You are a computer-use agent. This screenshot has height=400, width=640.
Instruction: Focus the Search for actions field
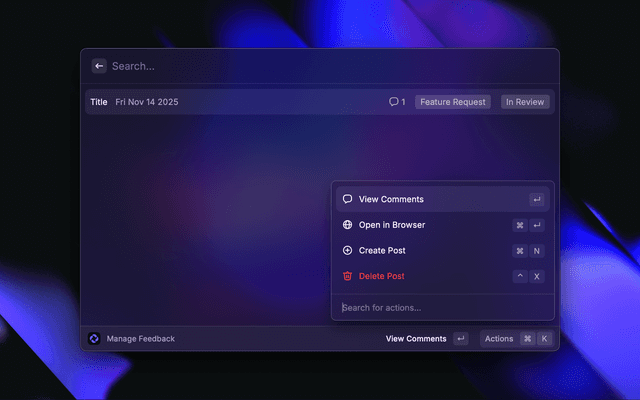442,307
